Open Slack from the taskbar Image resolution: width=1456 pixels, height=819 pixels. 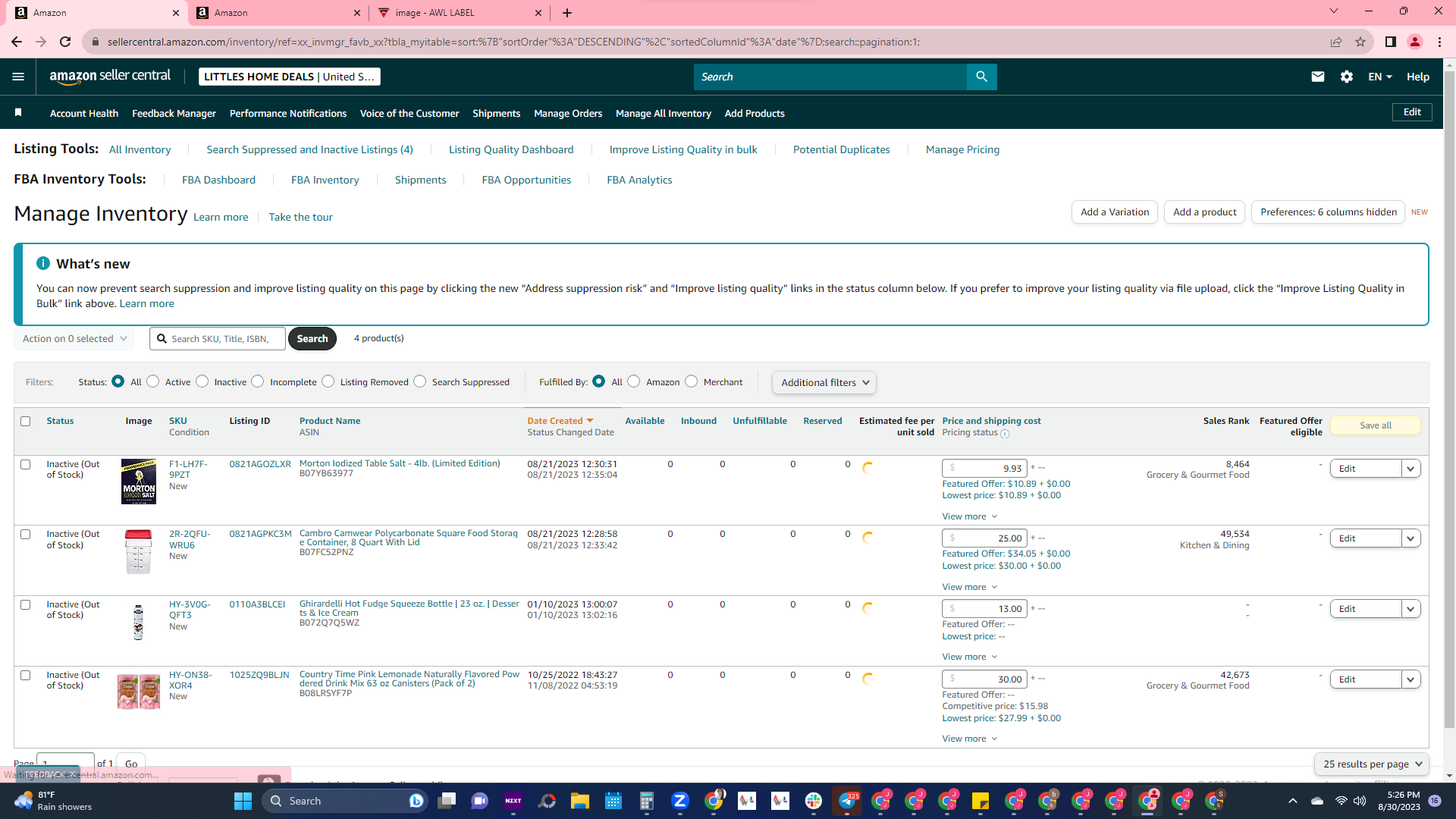(814, 801)
